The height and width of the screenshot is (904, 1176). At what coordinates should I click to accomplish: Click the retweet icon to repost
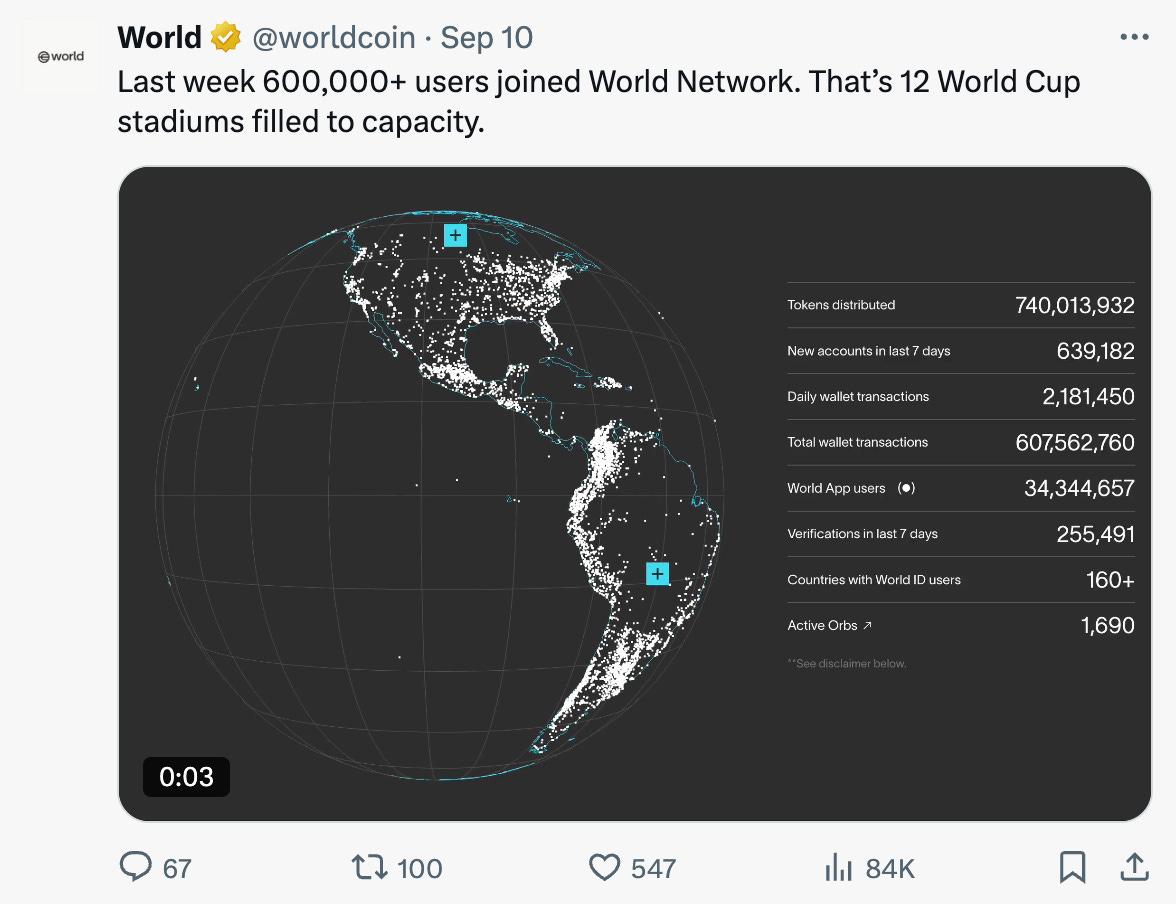[370, 867]
